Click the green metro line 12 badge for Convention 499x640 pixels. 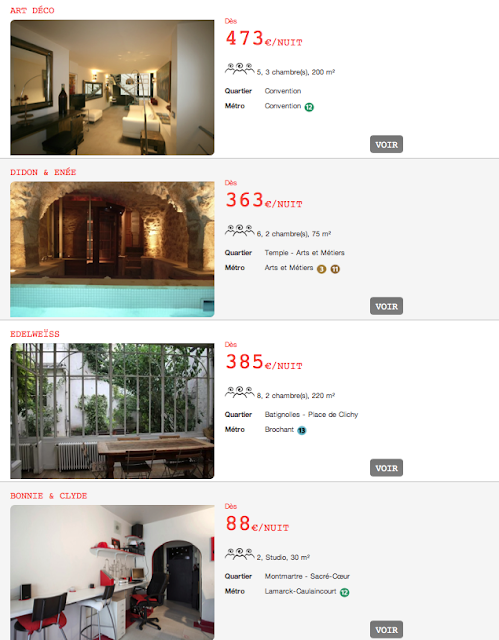tap(309, 107)
